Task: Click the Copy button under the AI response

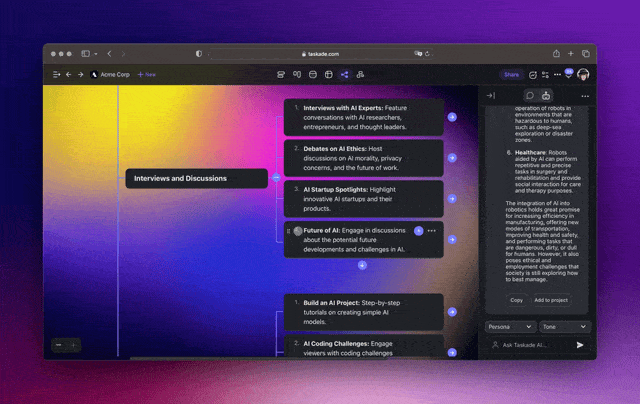Action: [x=516, y=300]
